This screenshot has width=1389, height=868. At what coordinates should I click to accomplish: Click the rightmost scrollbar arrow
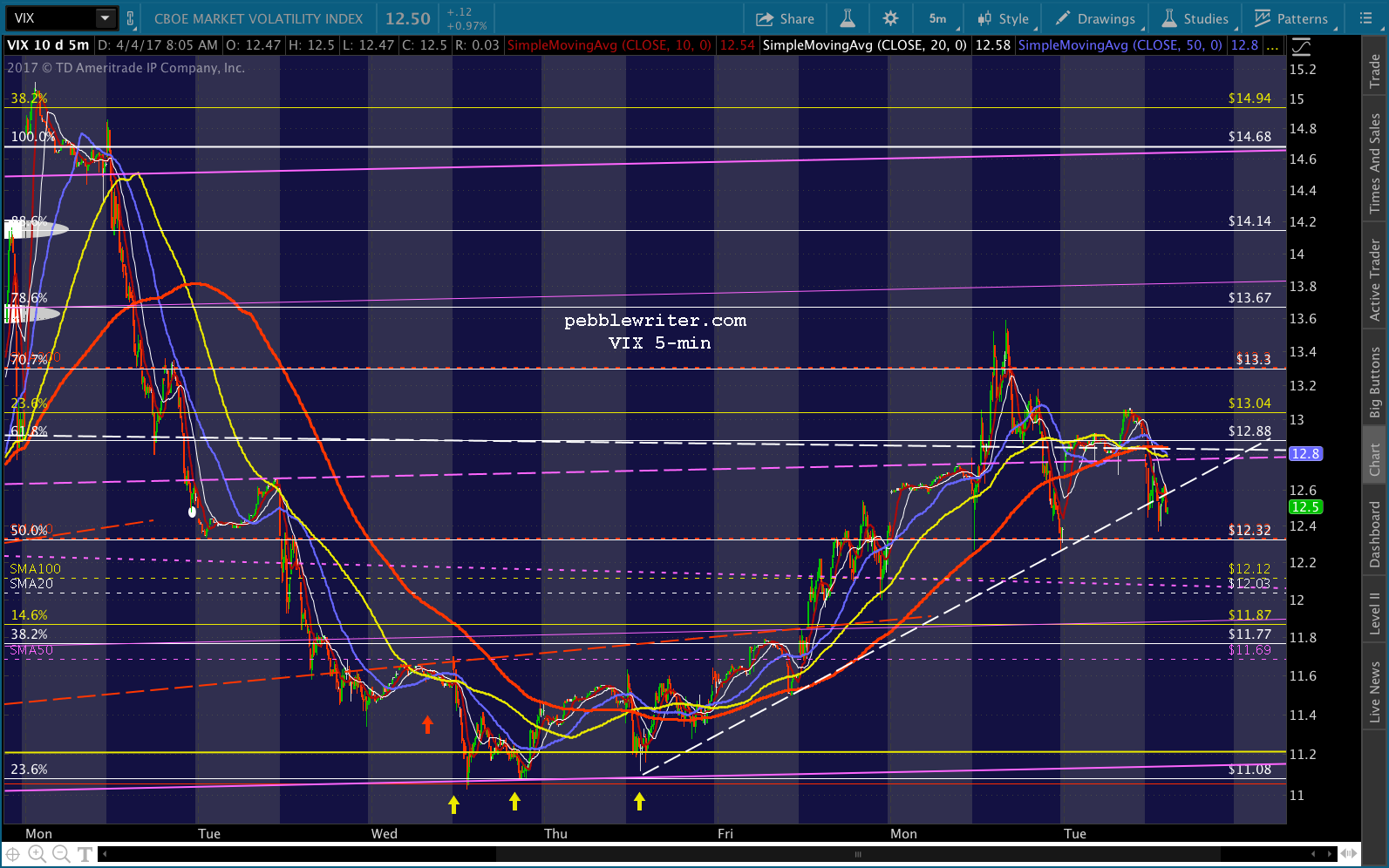point(1331,854)
